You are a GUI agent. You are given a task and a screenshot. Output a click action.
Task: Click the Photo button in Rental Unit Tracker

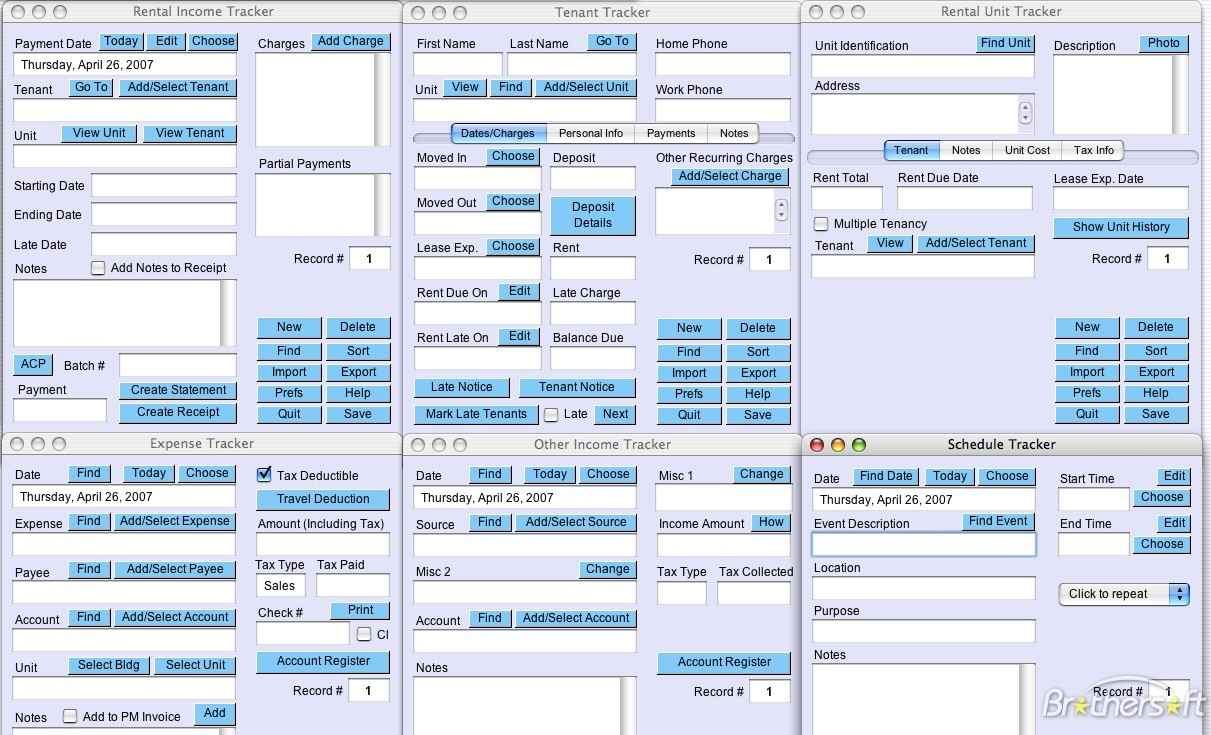click(x=1163, y=43)
